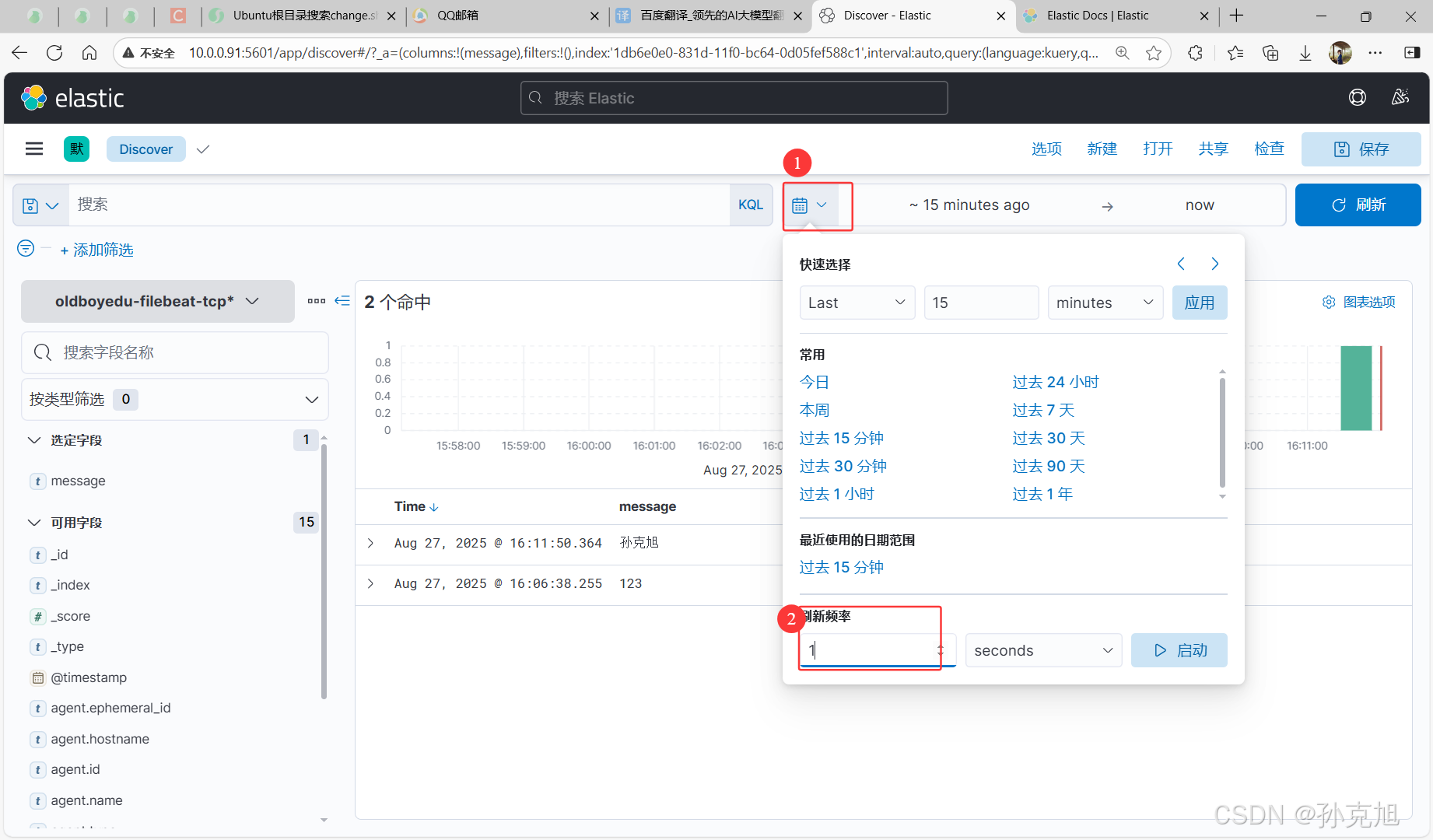Open the newsfeed icon in the header

coord(1400,97)
